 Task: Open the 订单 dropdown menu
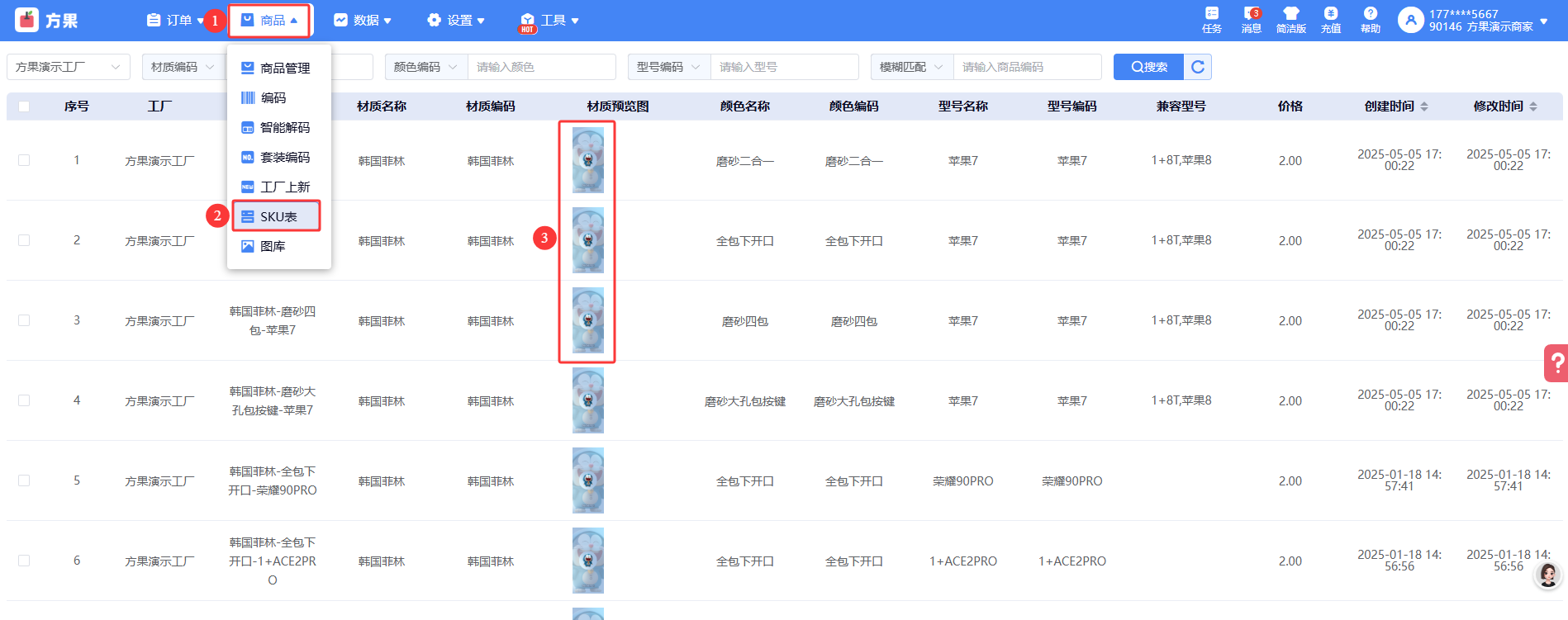[x=175, y=20]
